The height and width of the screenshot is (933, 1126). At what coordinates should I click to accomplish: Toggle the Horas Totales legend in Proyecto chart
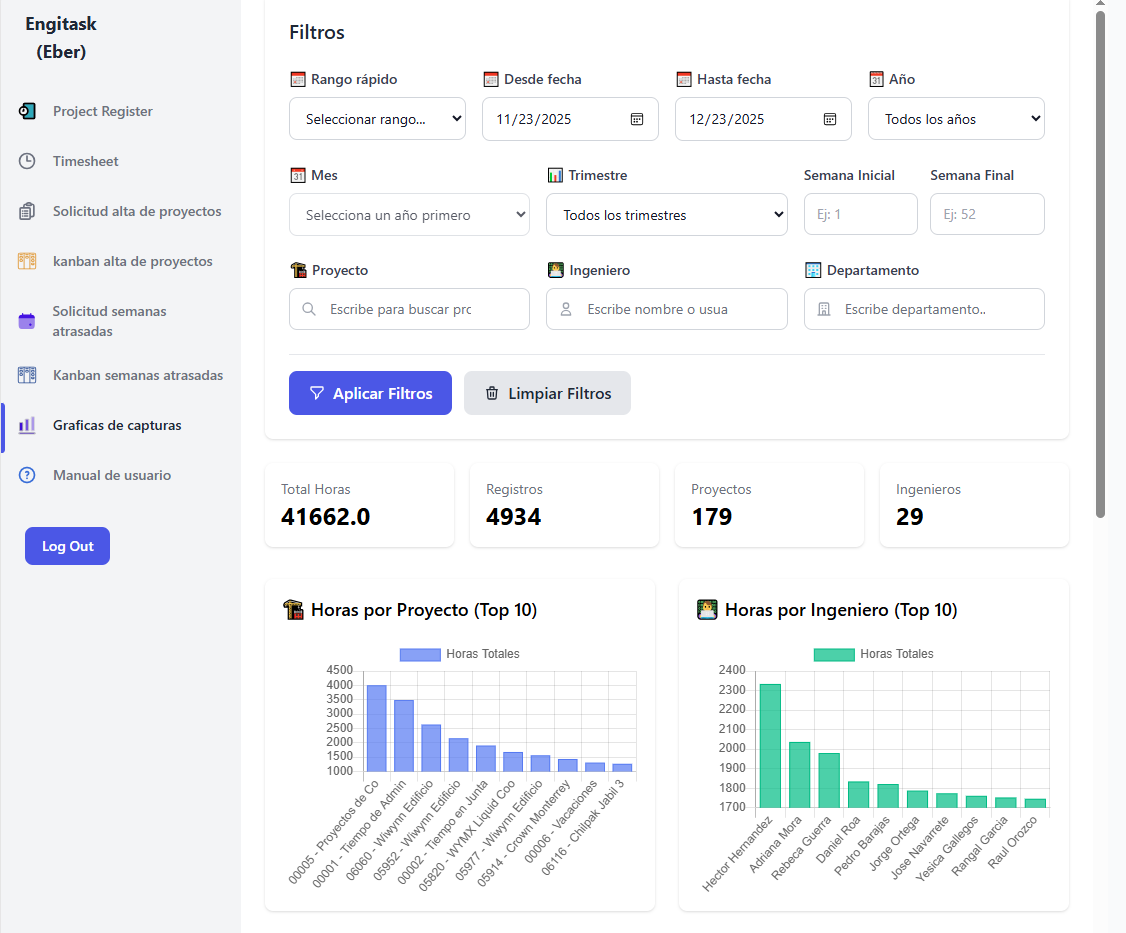coord(459,654)
